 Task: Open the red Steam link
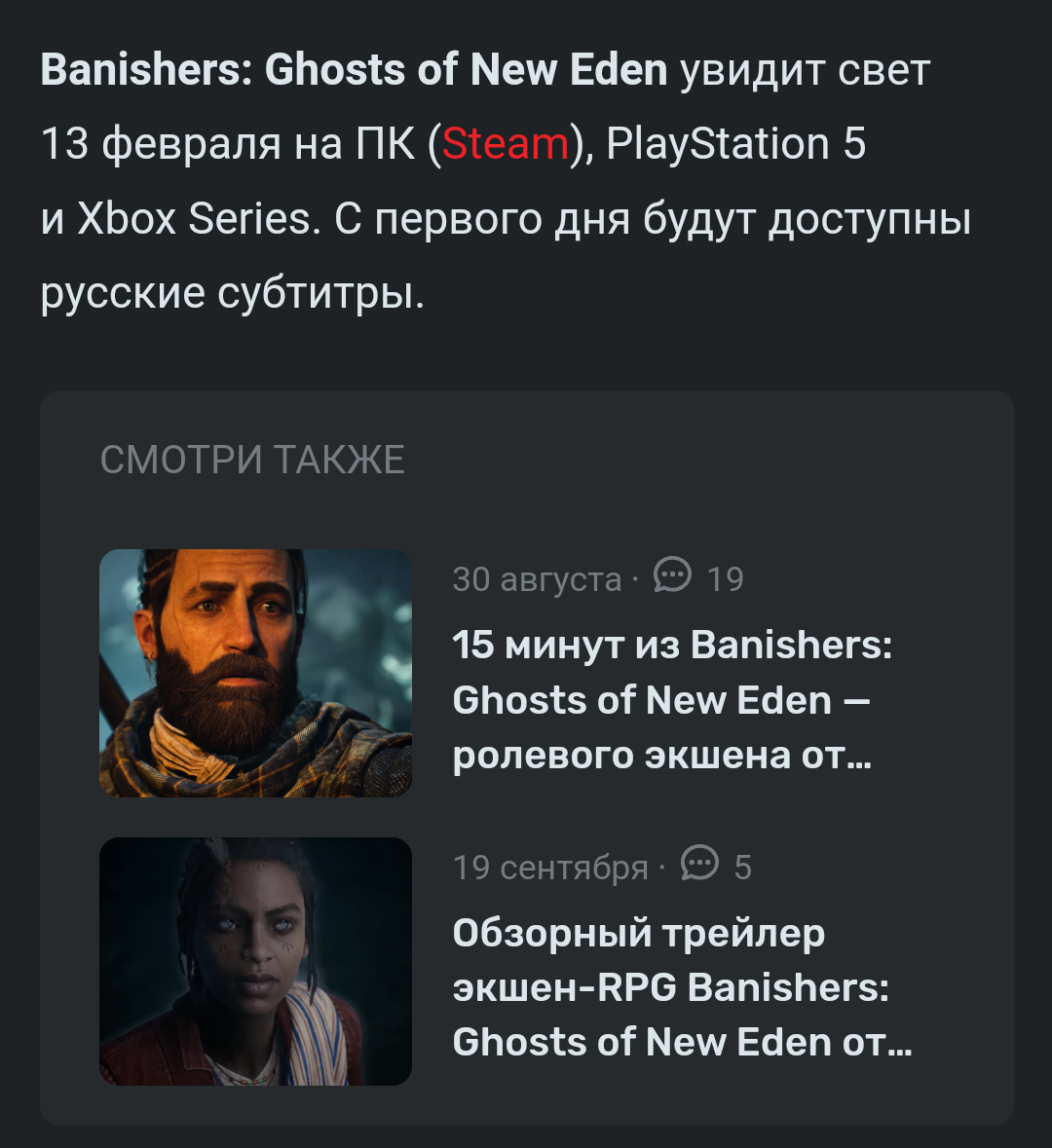(506, 143)
